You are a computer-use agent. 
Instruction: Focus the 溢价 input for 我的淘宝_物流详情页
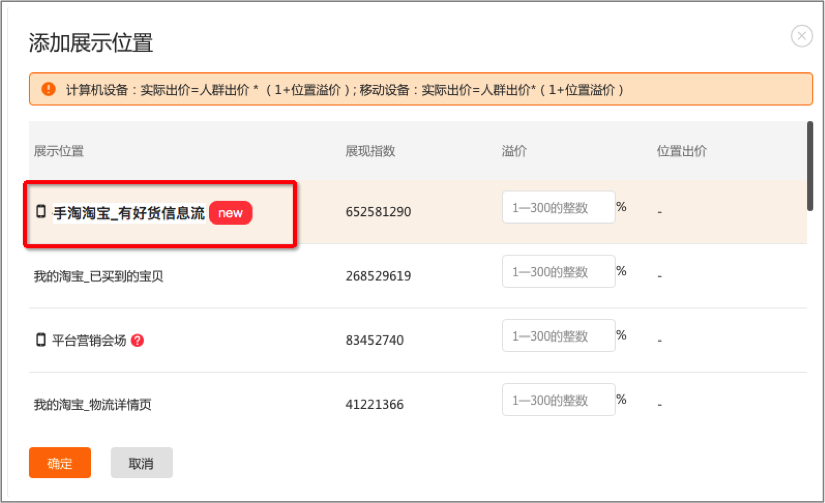click(558, 400)
